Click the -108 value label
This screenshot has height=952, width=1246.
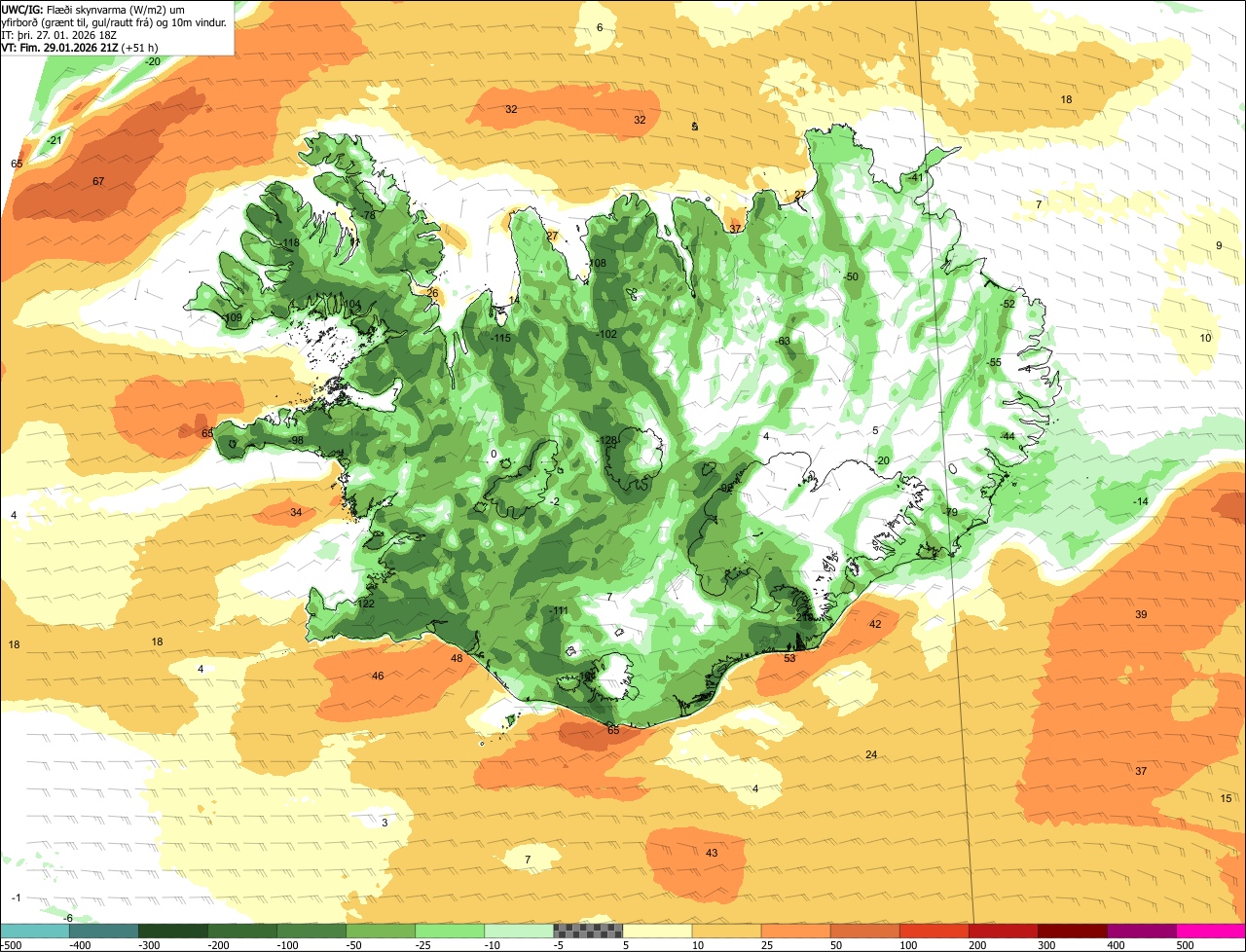pos(596,265)
